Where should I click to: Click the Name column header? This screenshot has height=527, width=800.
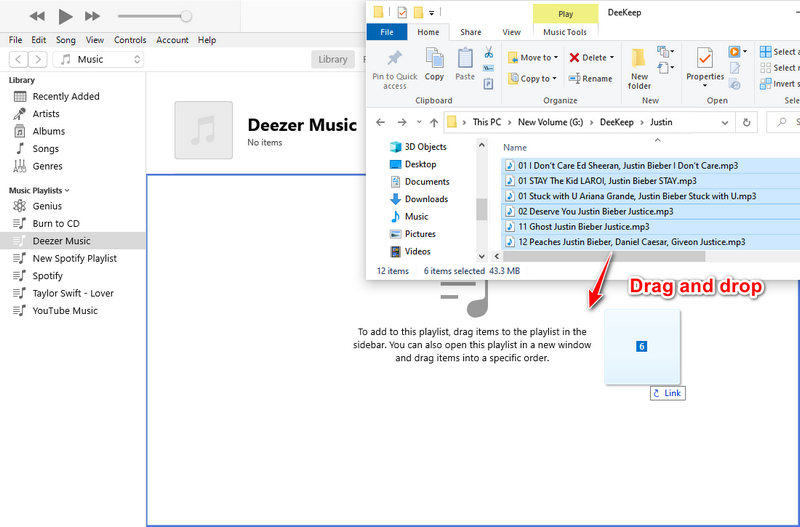coord(515,147)
